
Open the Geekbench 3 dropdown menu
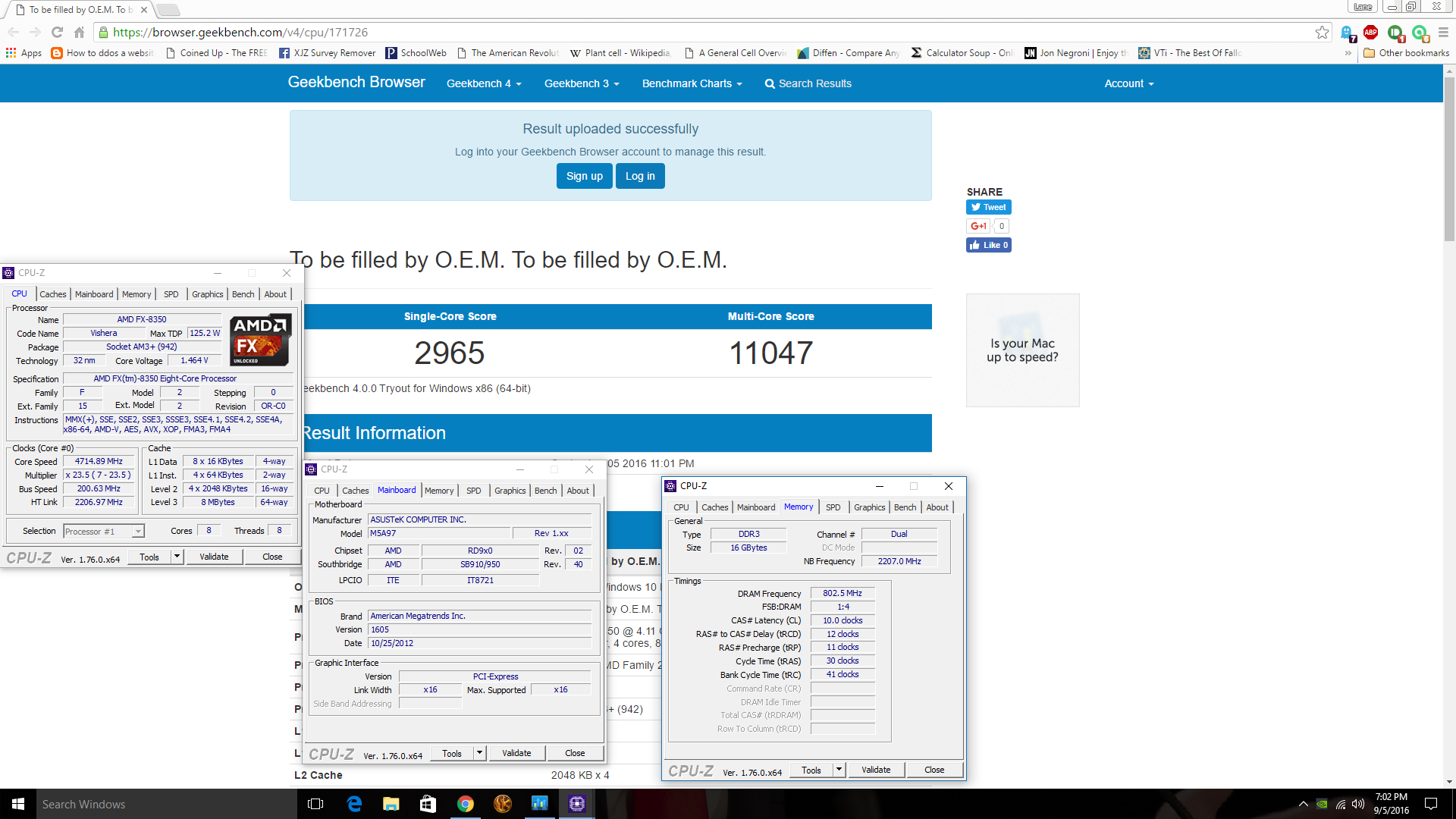coord(582,83)
